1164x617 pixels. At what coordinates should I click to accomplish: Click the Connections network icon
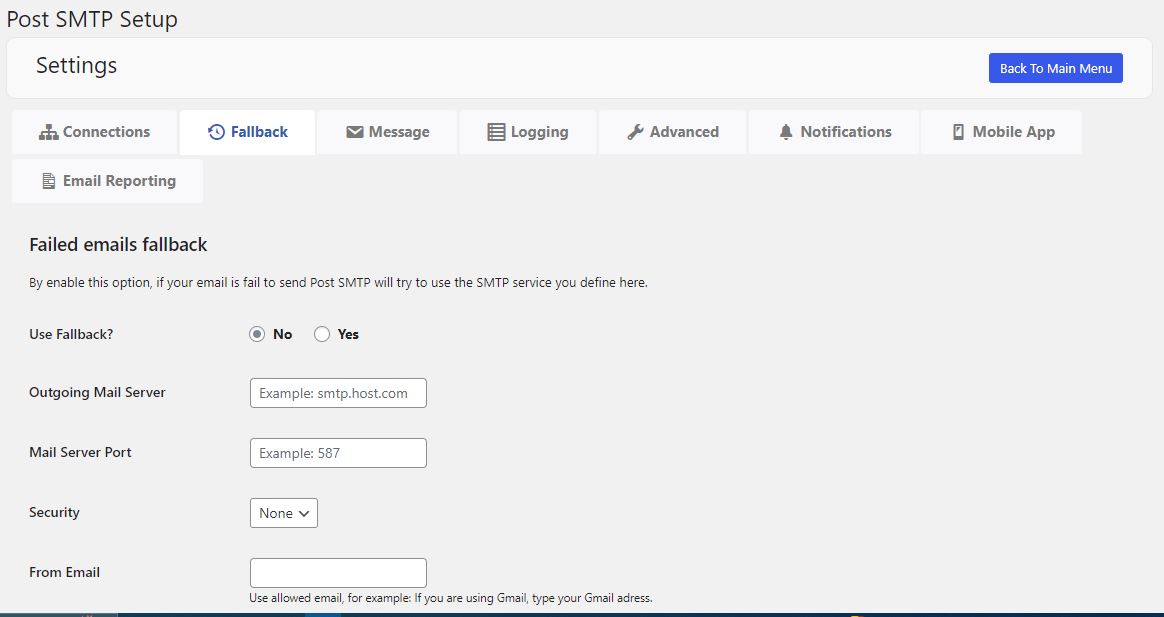point(48,132)
